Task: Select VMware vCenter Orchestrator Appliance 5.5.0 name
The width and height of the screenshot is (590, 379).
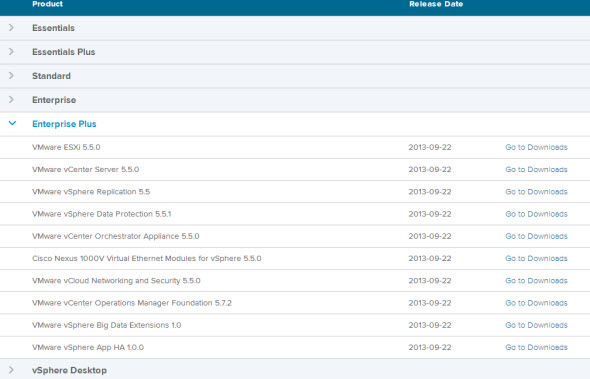Action: click(x=116, y=236)
